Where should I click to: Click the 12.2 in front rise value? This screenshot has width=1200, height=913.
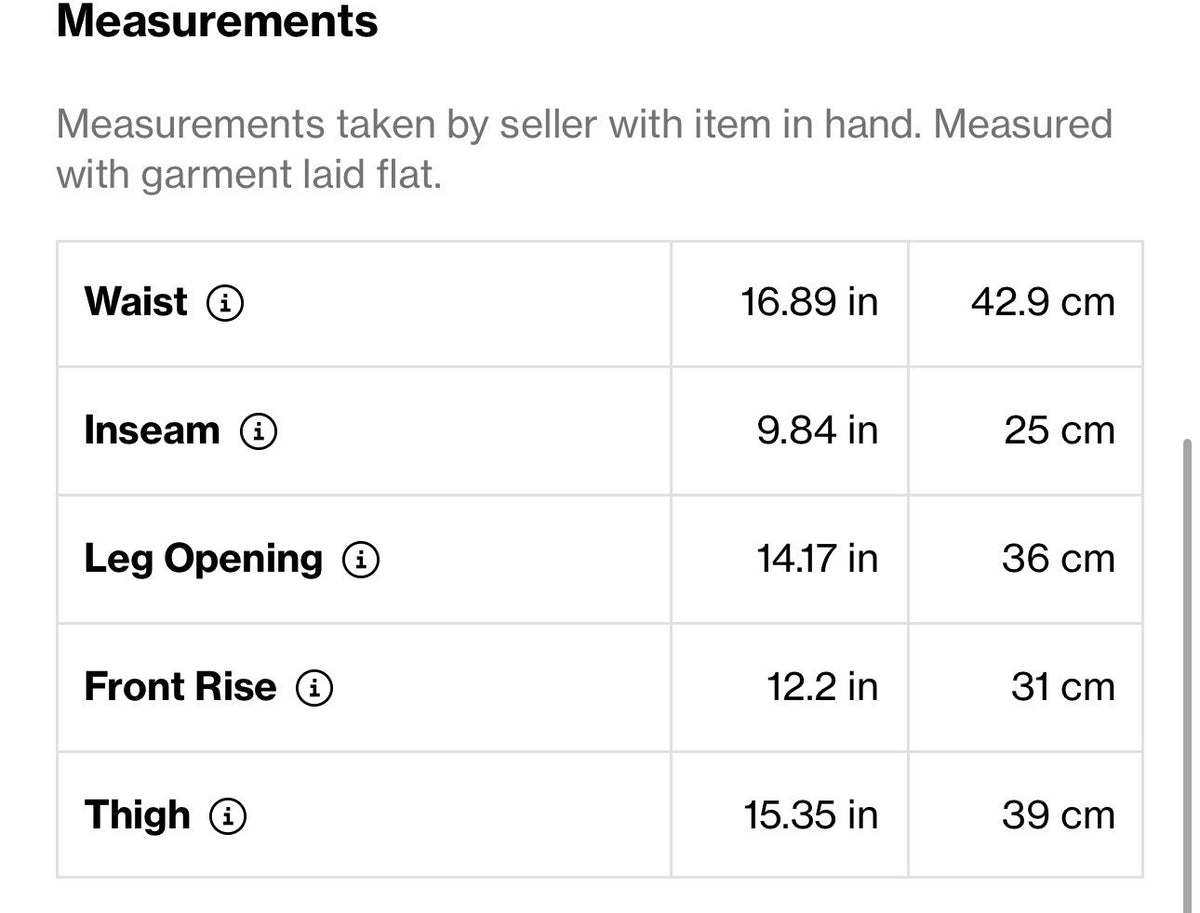(823, 687)
